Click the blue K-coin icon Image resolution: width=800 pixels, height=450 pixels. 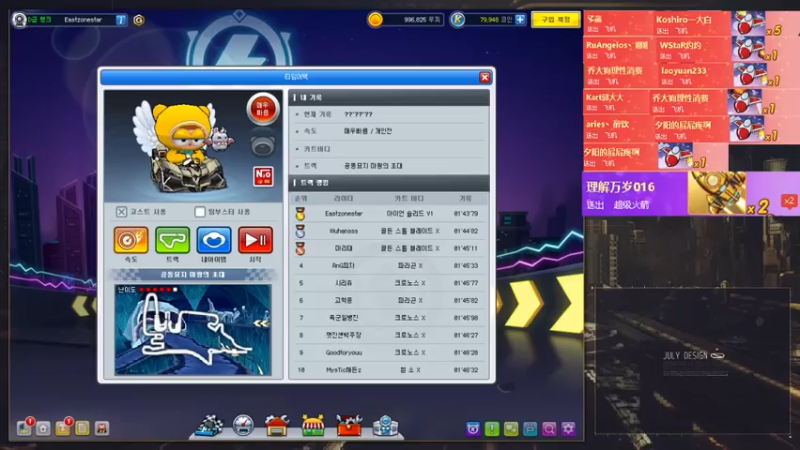[458, 20]
